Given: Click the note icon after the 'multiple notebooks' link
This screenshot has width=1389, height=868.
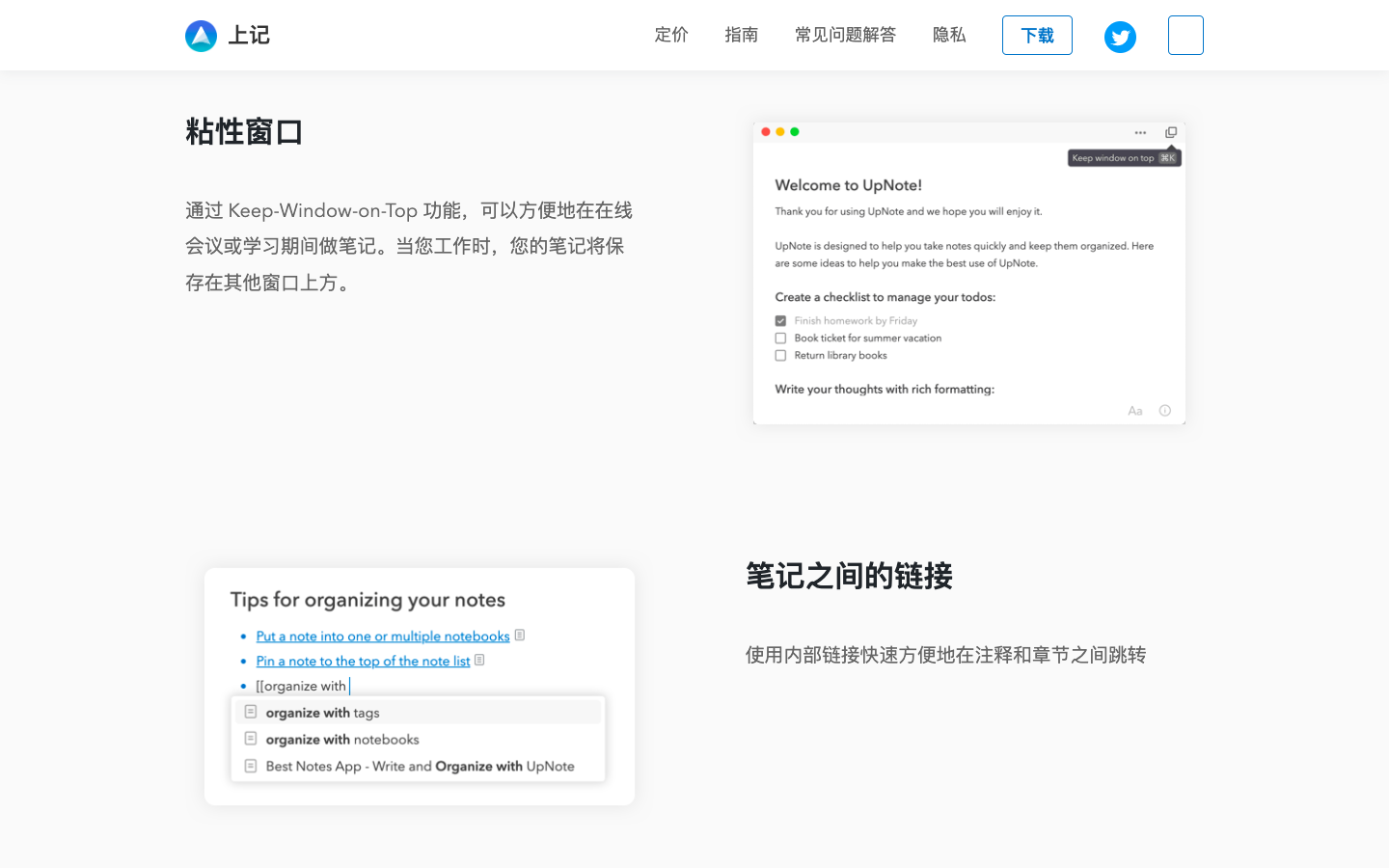Looking at the screenshot, I should pos(520,635).
